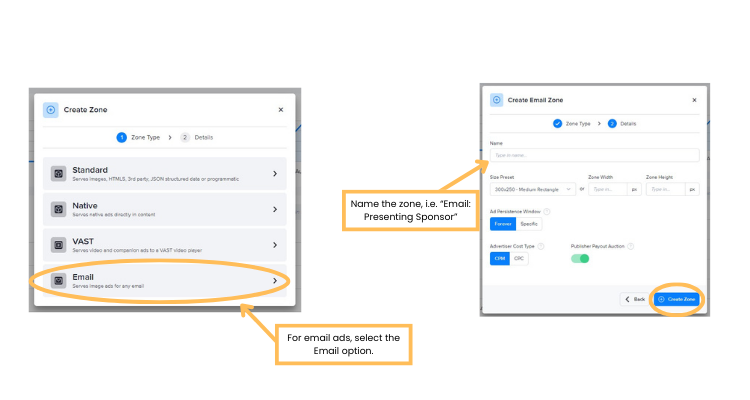Click the VAST zone type icon
This screenshot has height=400, width=750.
[x=59, y=245]
